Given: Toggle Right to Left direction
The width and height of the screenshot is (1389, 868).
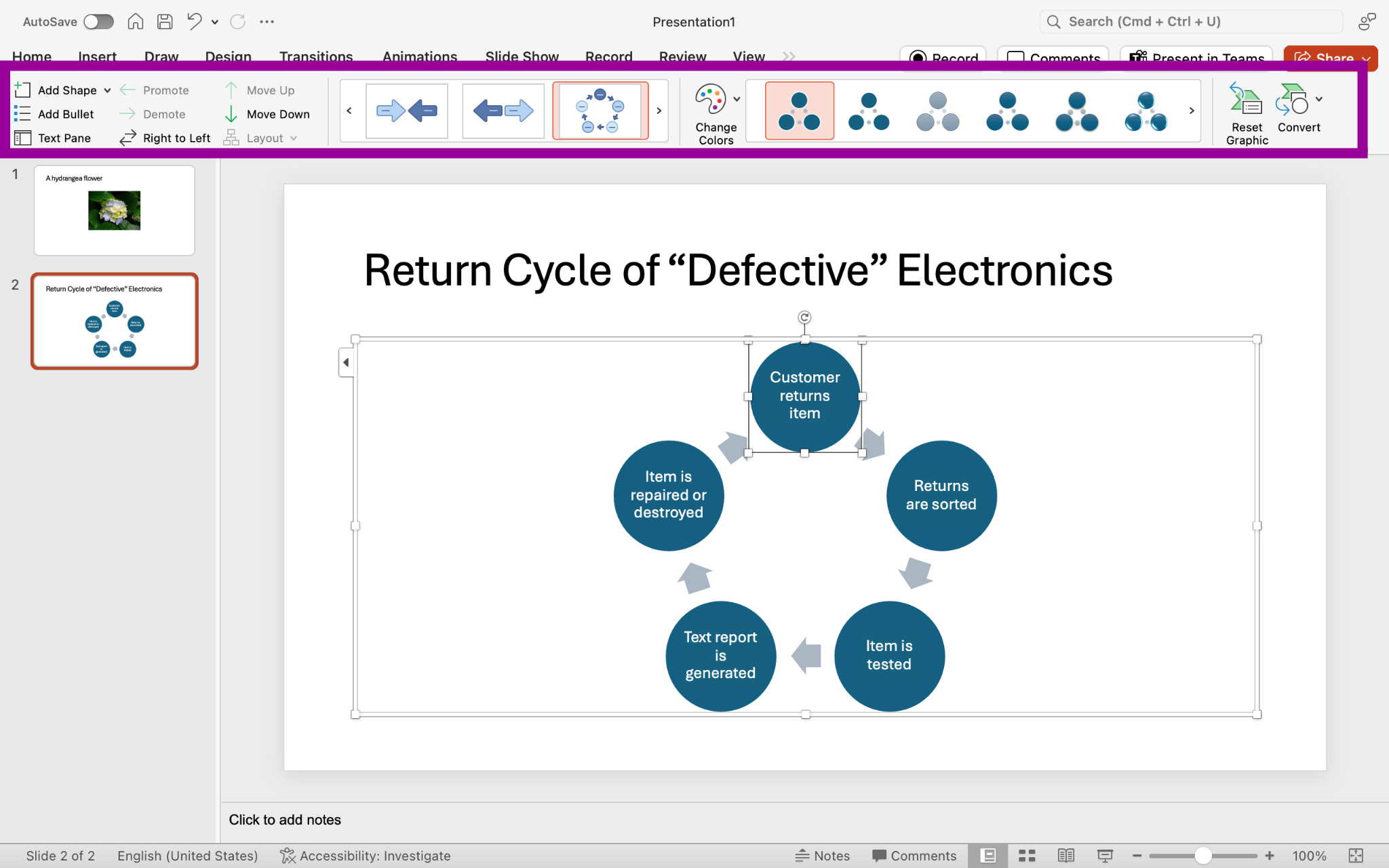Looking at the screenshot, I should coord(165,138).
